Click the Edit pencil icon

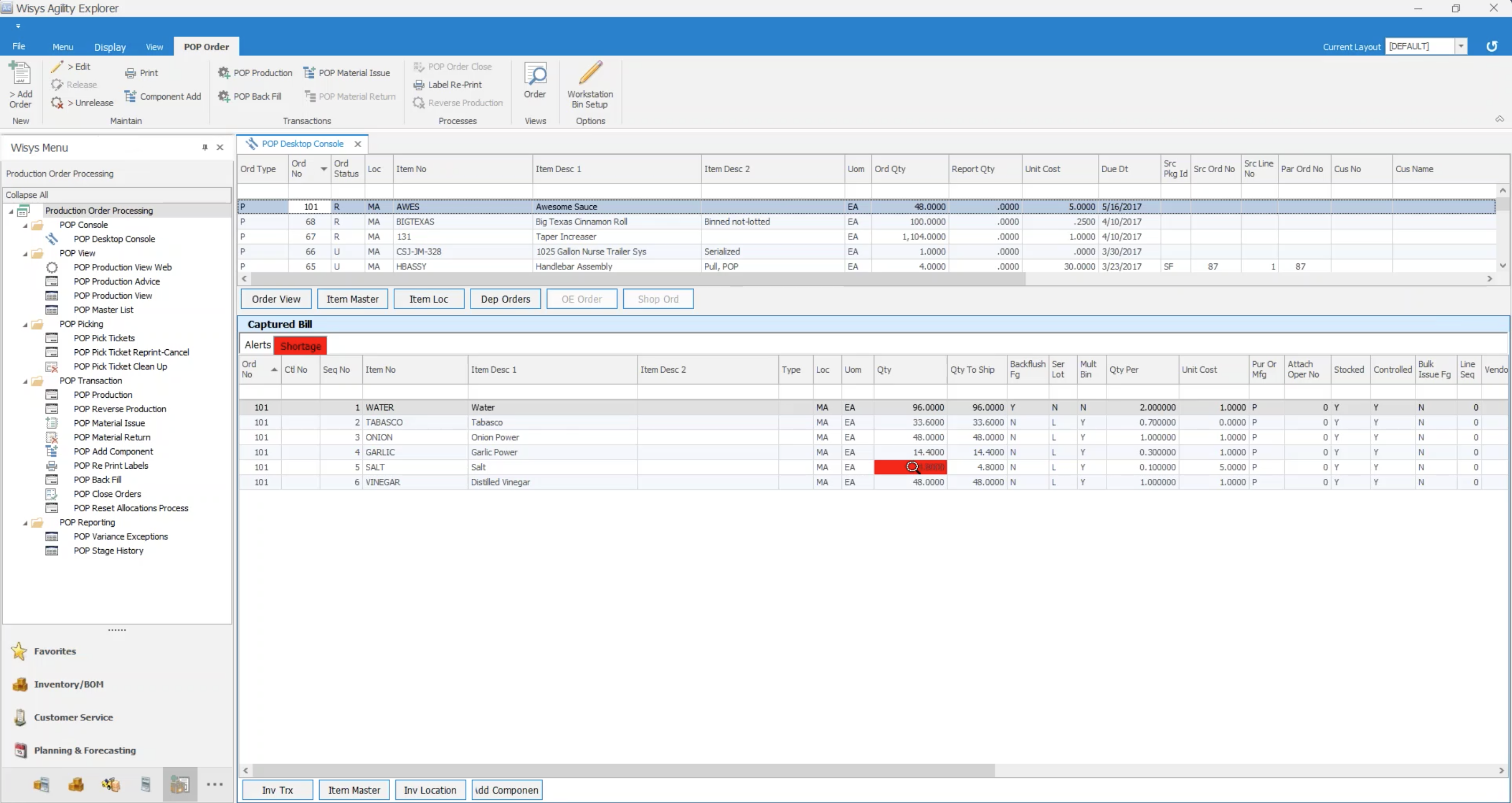pos(57,66)
